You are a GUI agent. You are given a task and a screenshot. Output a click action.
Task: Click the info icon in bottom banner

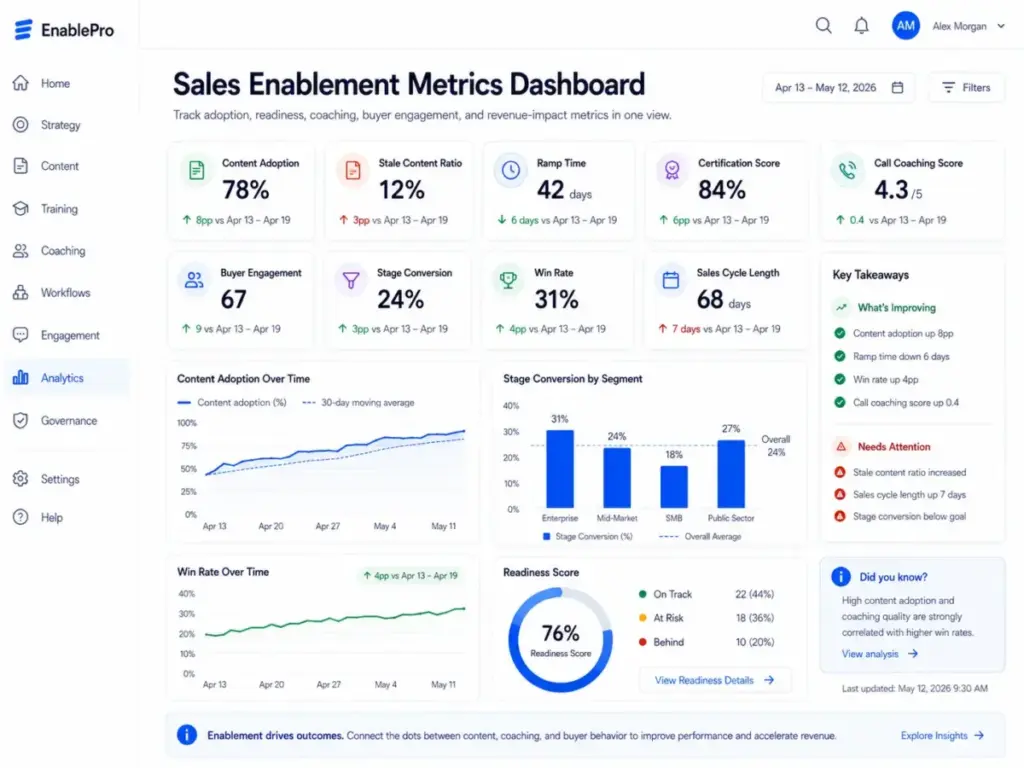pos(187,735)
